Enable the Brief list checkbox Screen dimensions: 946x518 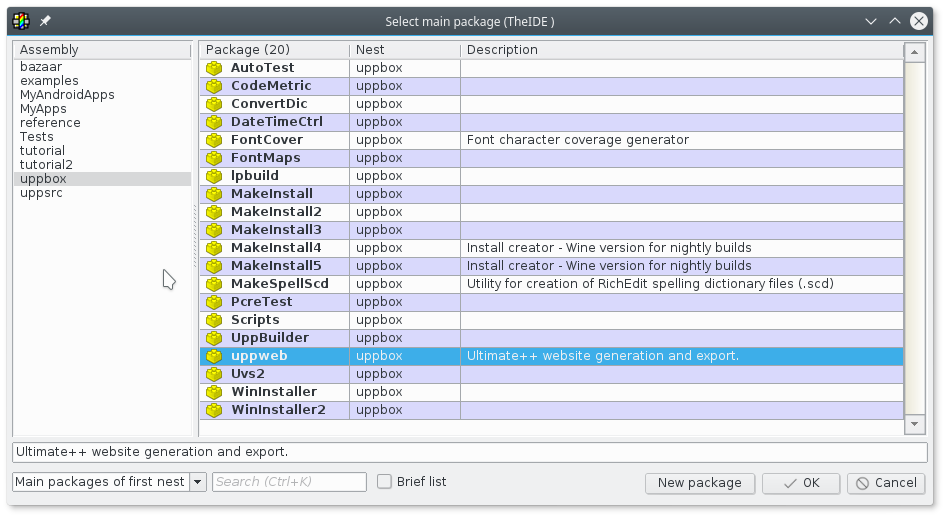click(x=384, y=482)
